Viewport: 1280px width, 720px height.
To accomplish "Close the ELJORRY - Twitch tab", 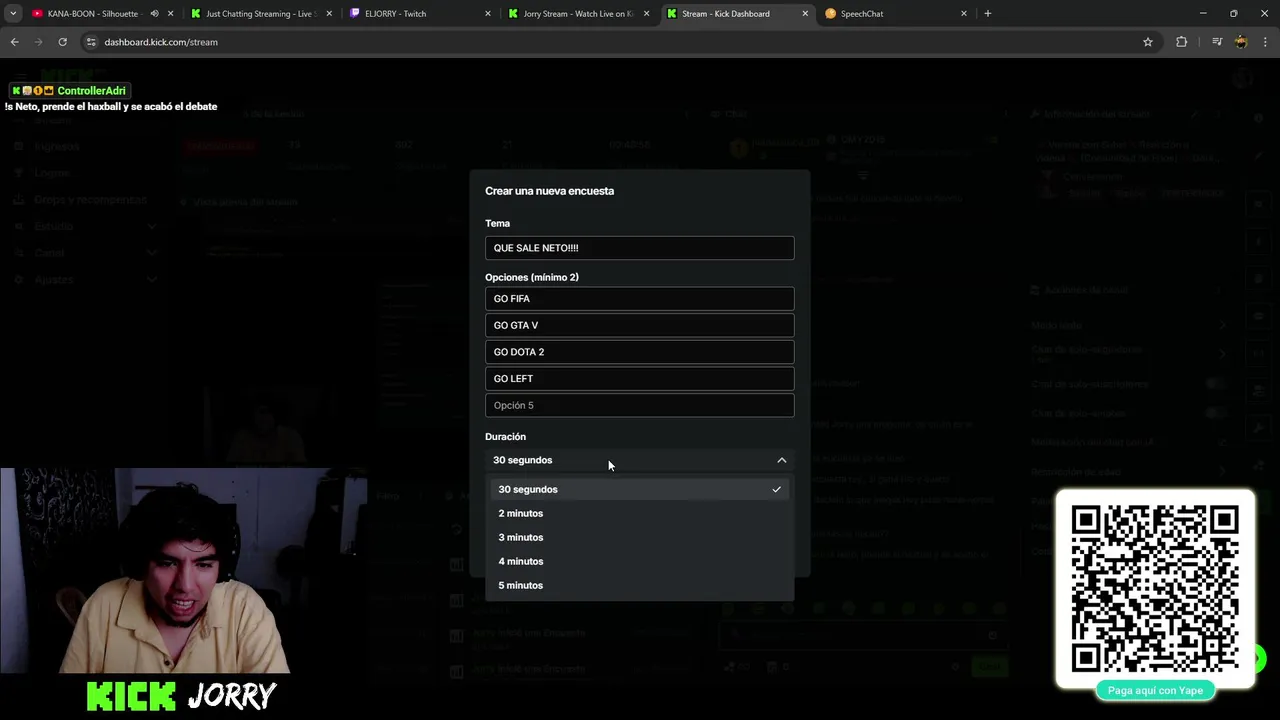I will (x=488, y=14).
